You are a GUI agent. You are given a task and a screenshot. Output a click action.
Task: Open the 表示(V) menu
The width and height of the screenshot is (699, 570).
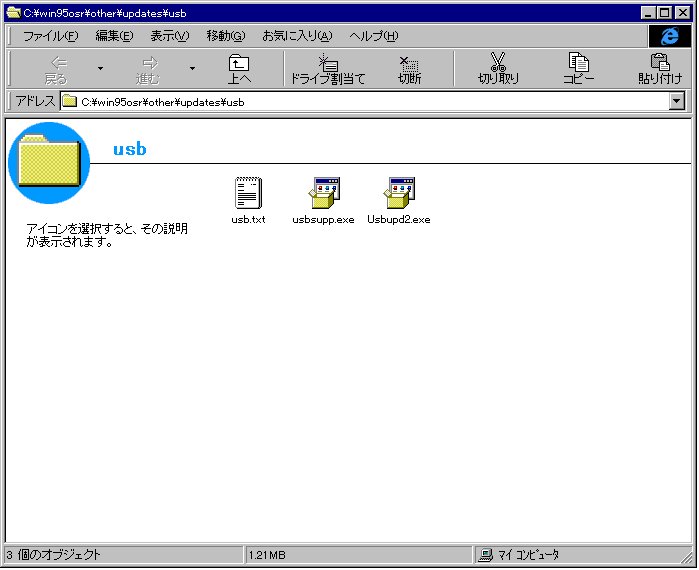point(169,36)
